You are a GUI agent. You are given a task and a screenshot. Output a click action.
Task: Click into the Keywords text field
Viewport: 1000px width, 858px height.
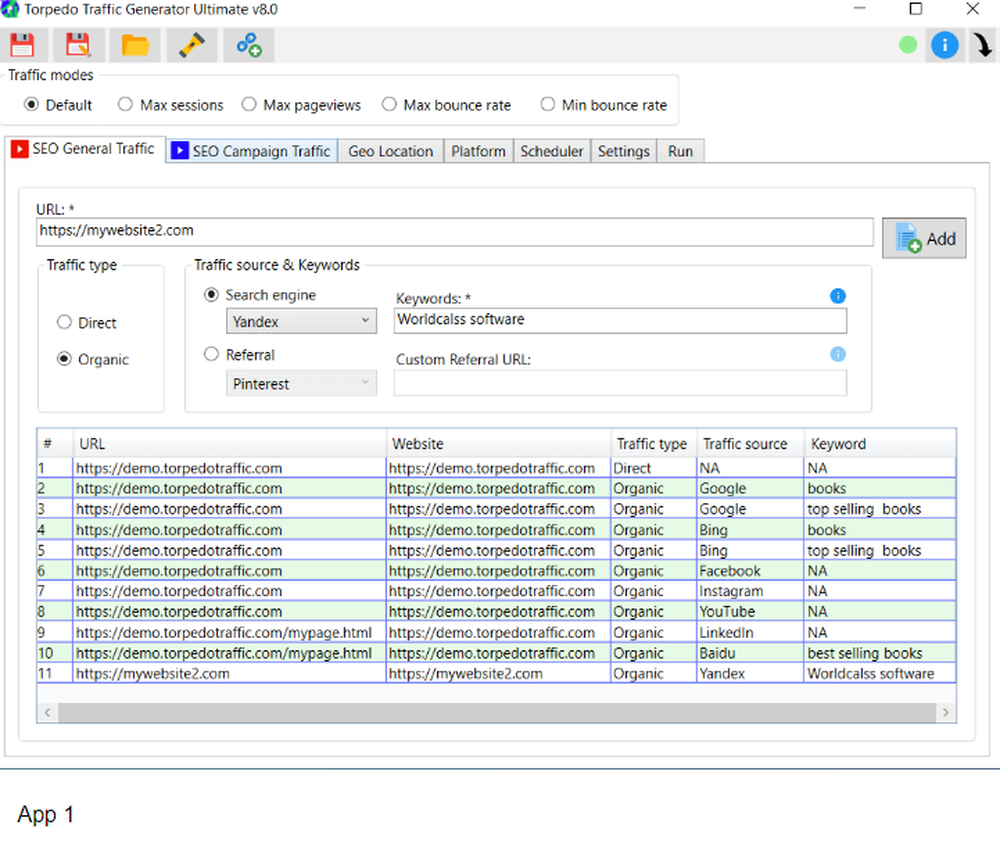point(620,321)
